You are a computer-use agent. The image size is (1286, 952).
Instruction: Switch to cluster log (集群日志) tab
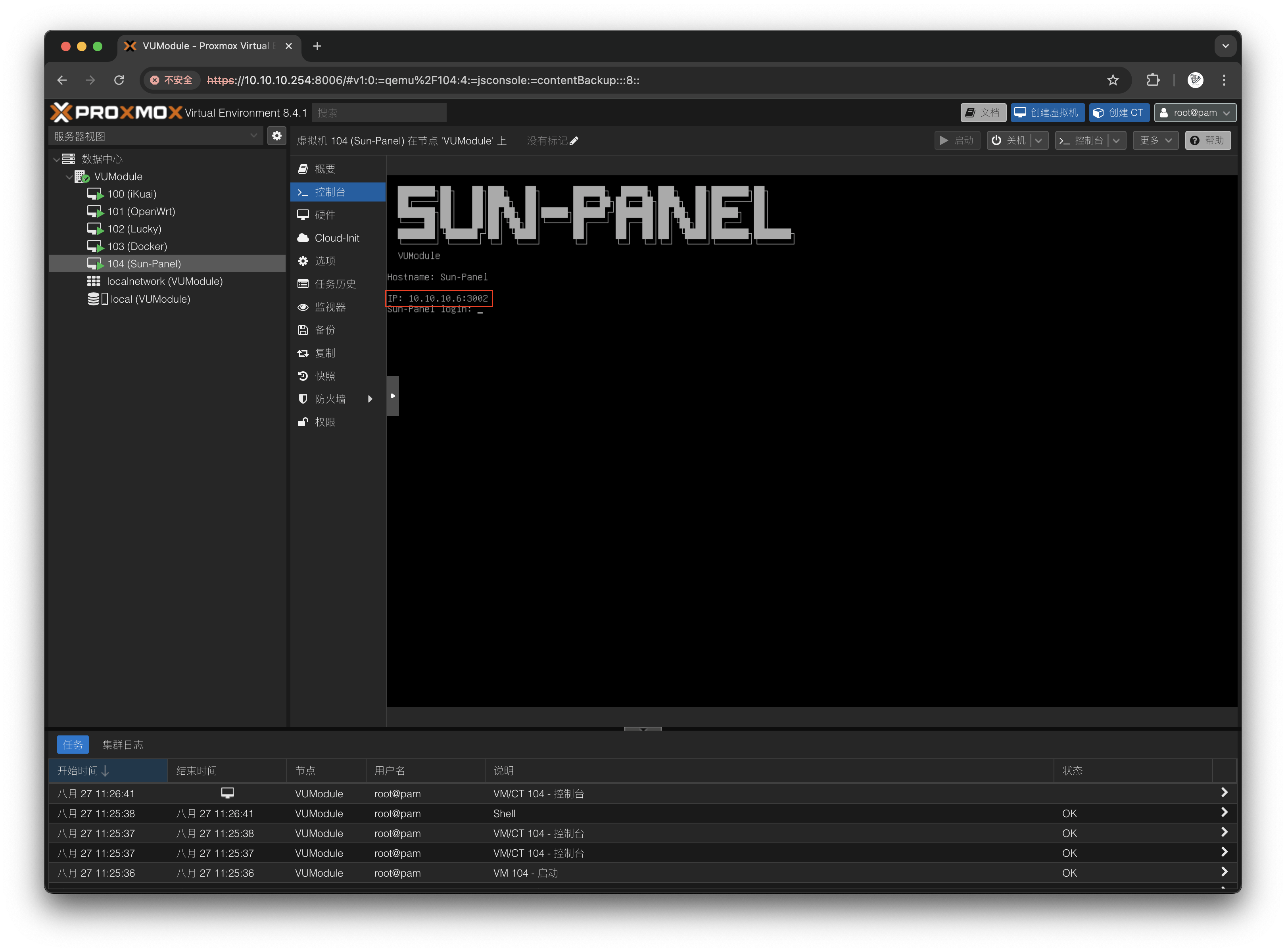coord(123,745)
